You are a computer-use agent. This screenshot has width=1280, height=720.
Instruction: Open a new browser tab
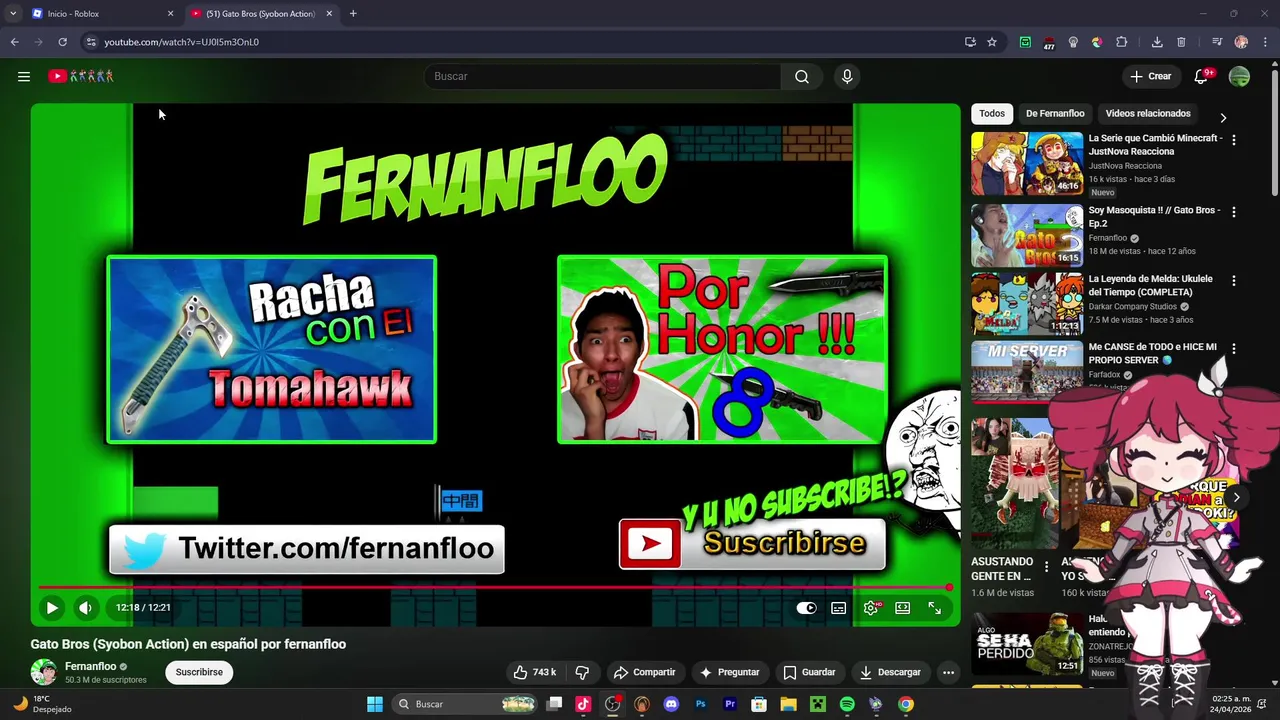(353, 14)
